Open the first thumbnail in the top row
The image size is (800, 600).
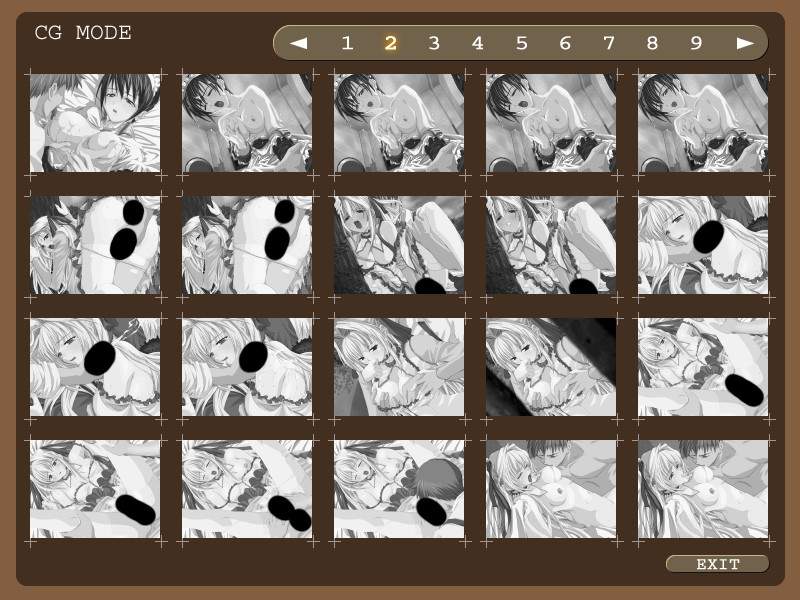click(95, 123)
